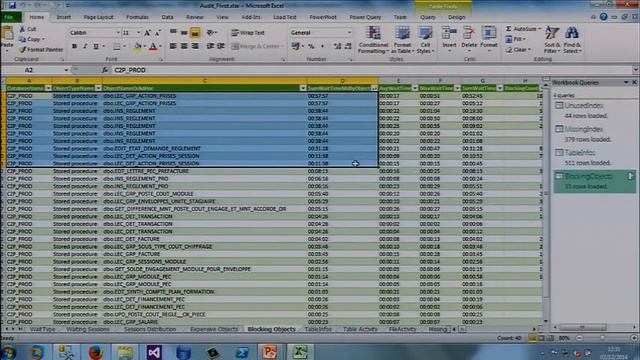Align text right in the cell
Image resolution: width=640 pixels, height=360 pixels.
pyautogui.click(x=195, y=46)
